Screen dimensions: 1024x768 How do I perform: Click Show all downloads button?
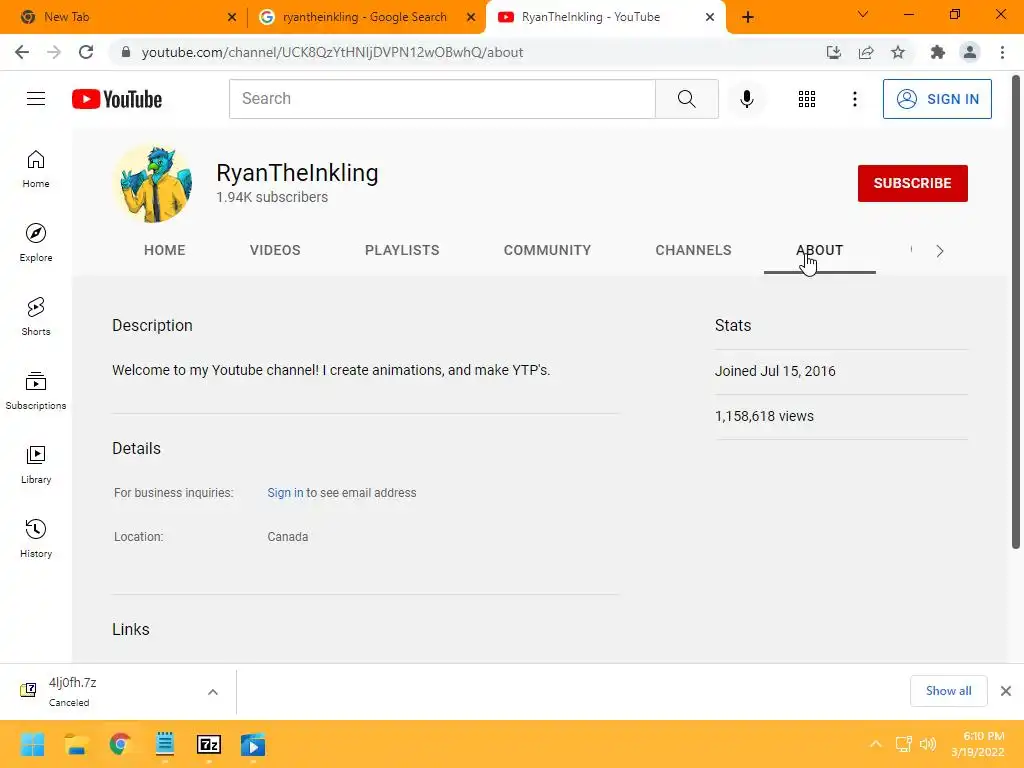(x=948, y=691)
